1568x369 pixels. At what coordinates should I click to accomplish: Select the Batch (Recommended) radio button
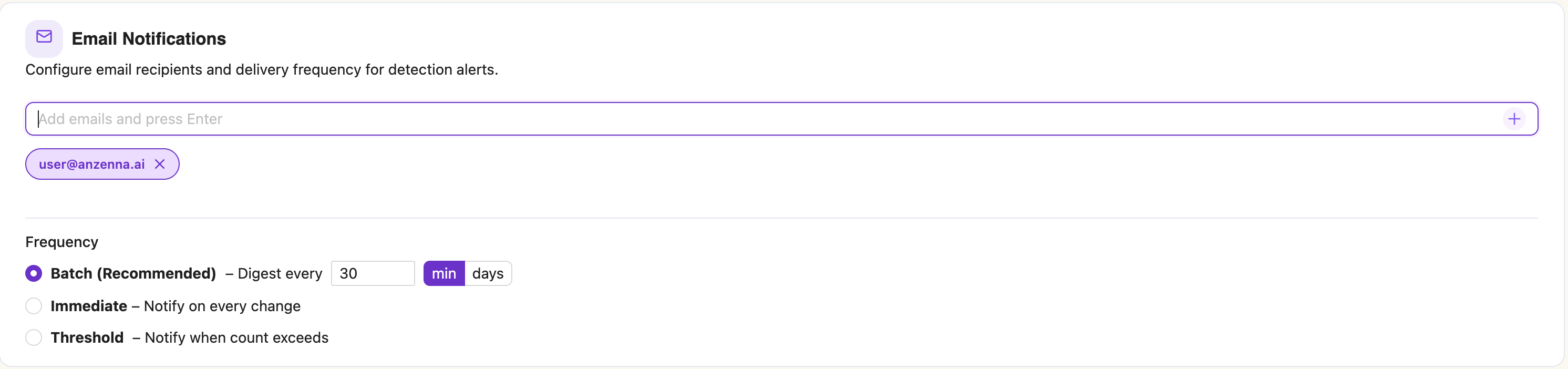tap(34, 273)
